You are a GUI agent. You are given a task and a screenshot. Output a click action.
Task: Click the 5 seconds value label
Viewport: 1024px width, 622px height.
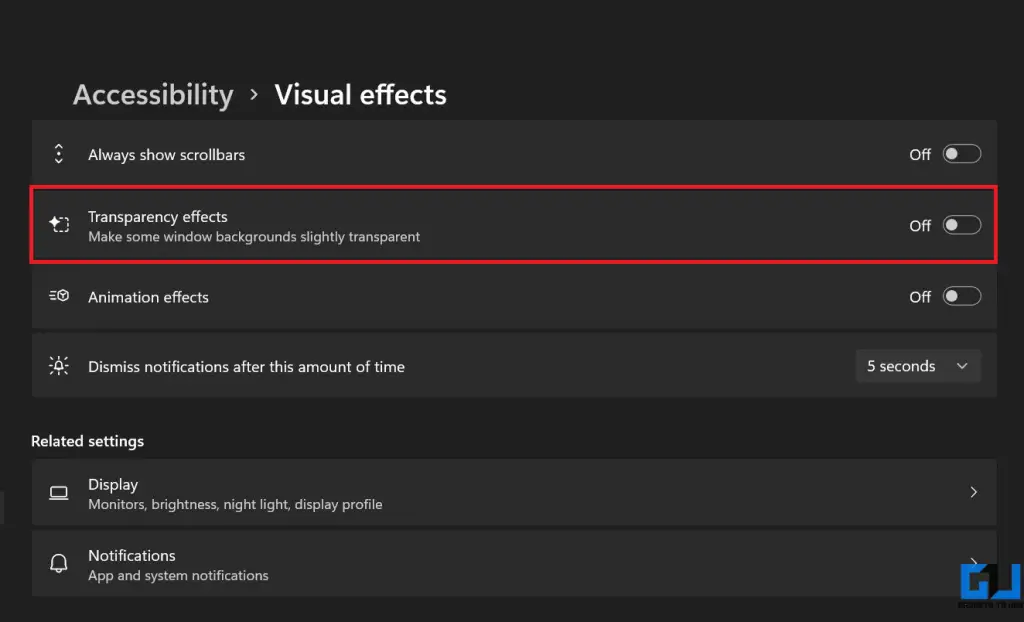[899, 366]
